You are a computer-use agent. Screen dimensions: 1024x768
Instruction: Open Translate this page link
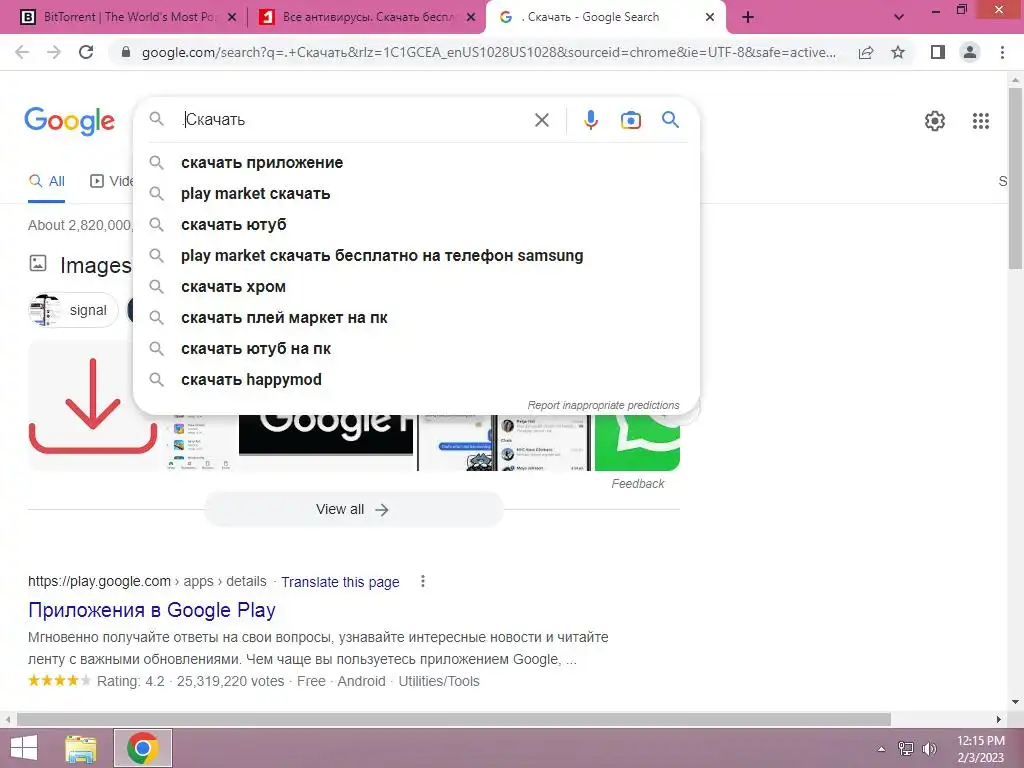(340, 582)
